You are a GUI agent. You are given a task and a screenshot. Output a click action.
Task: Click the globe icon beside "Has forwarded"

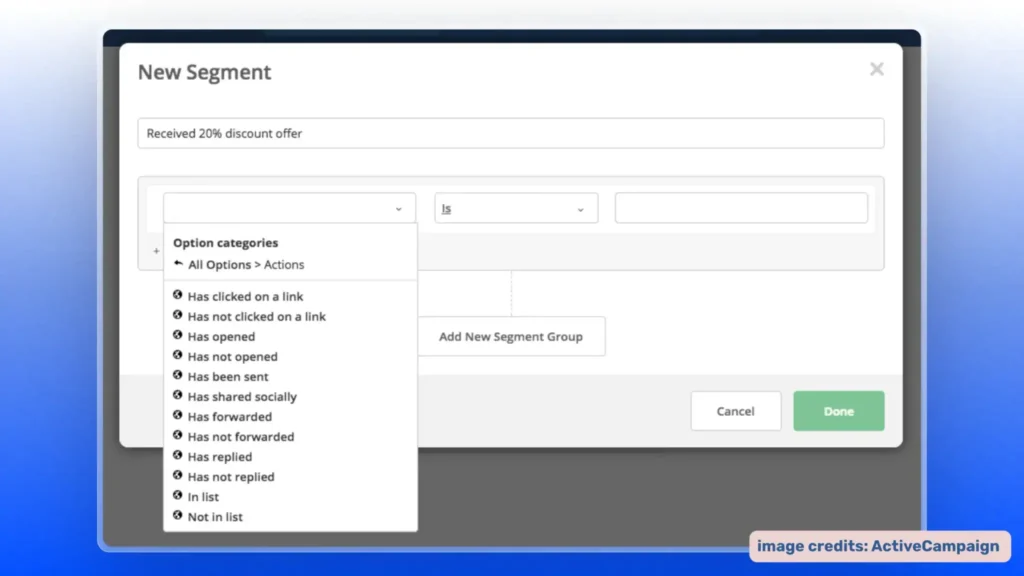coord(177,416)
